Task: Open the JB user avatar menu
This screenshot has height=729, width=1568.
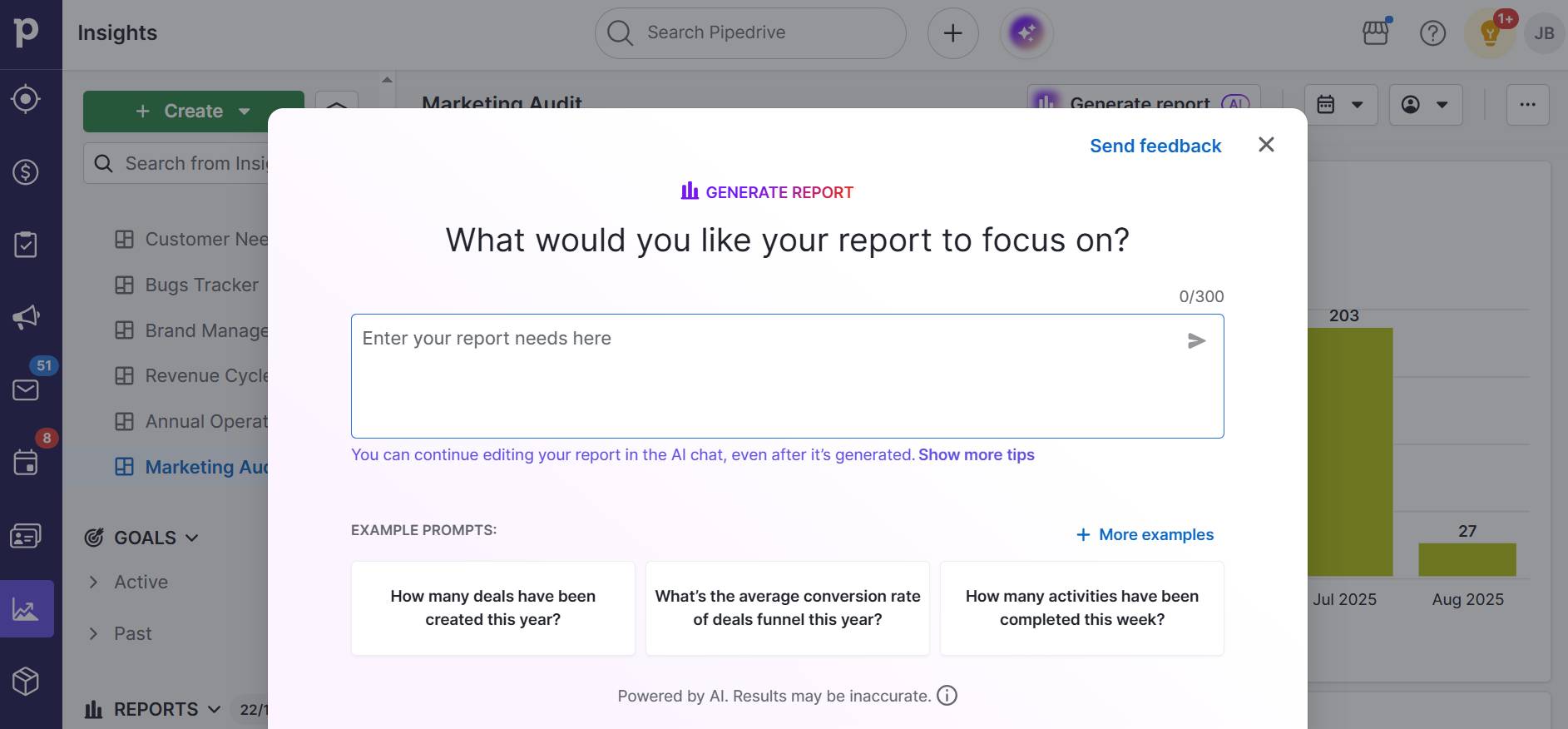Action: click(1545, 33)
